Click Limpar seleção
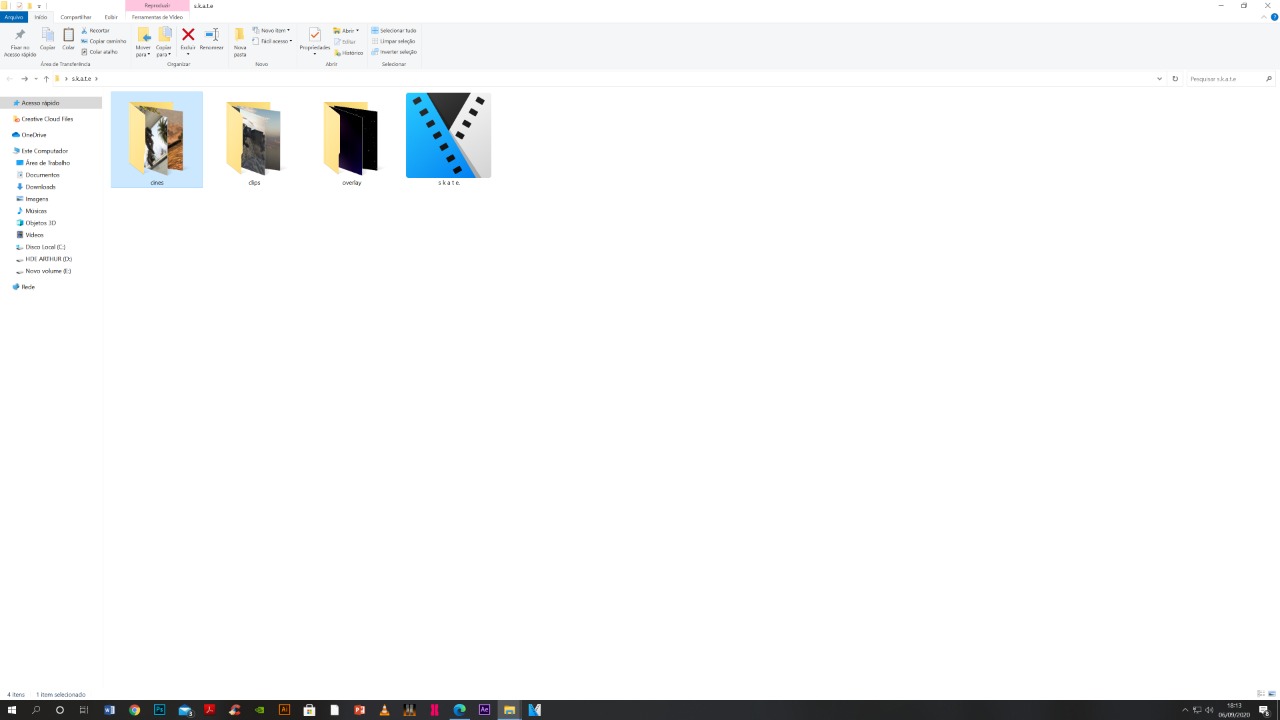The height and width of the screenshot is (720, 1280). (394, 41)
